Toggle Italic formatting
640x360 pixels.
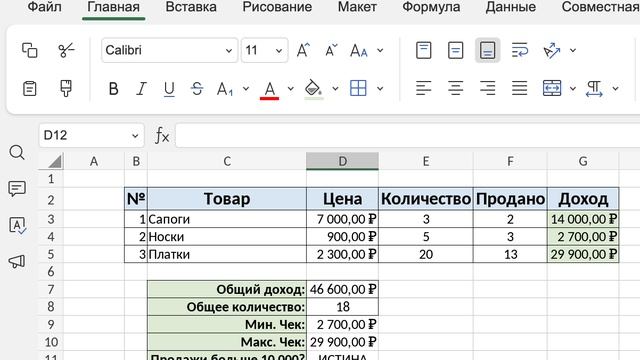141,89
